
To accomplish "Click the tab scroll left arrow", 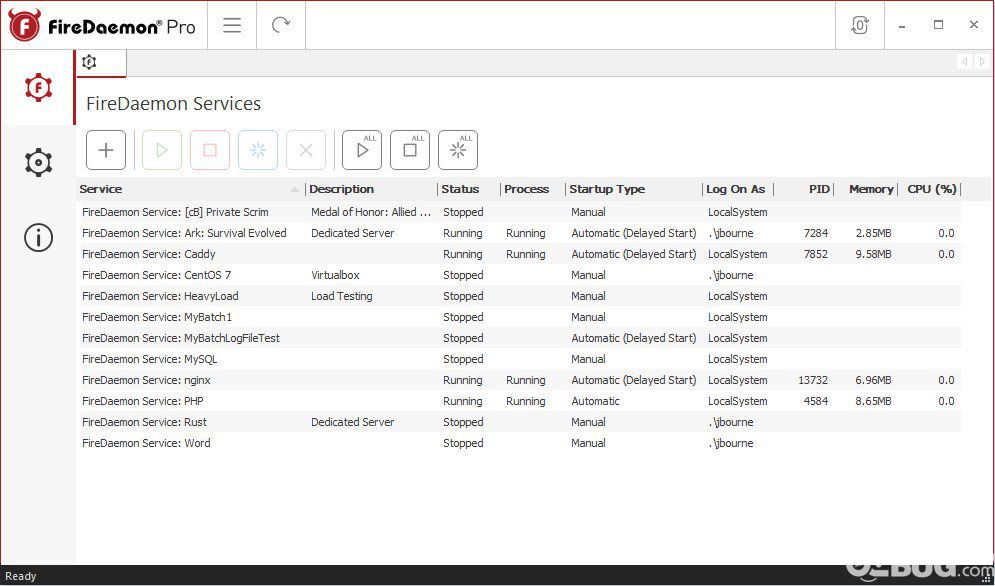I will pyautogui.click(x=965, y=62).
